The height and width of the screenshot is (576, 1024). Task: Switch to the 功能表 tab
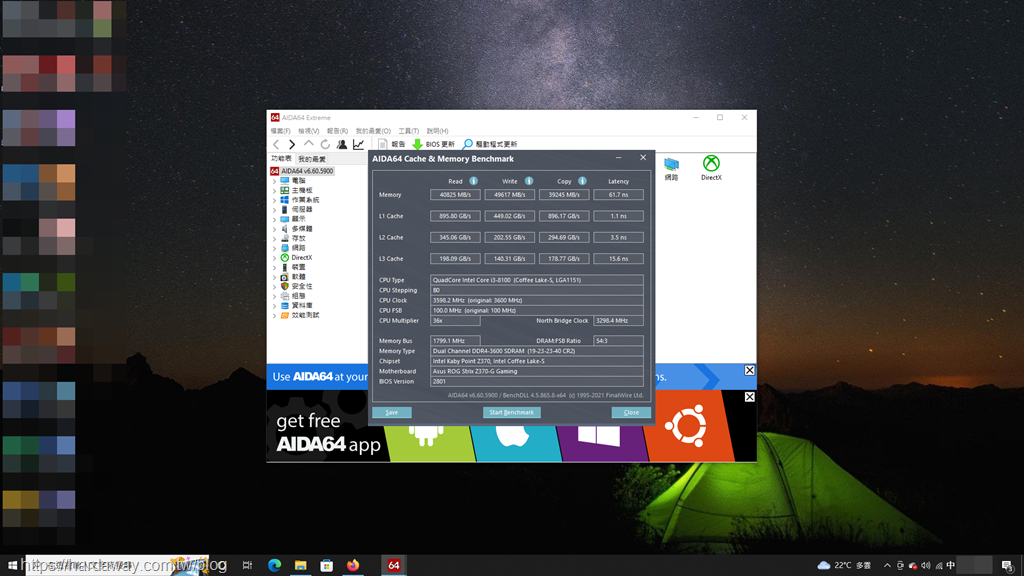coord(281,159)
